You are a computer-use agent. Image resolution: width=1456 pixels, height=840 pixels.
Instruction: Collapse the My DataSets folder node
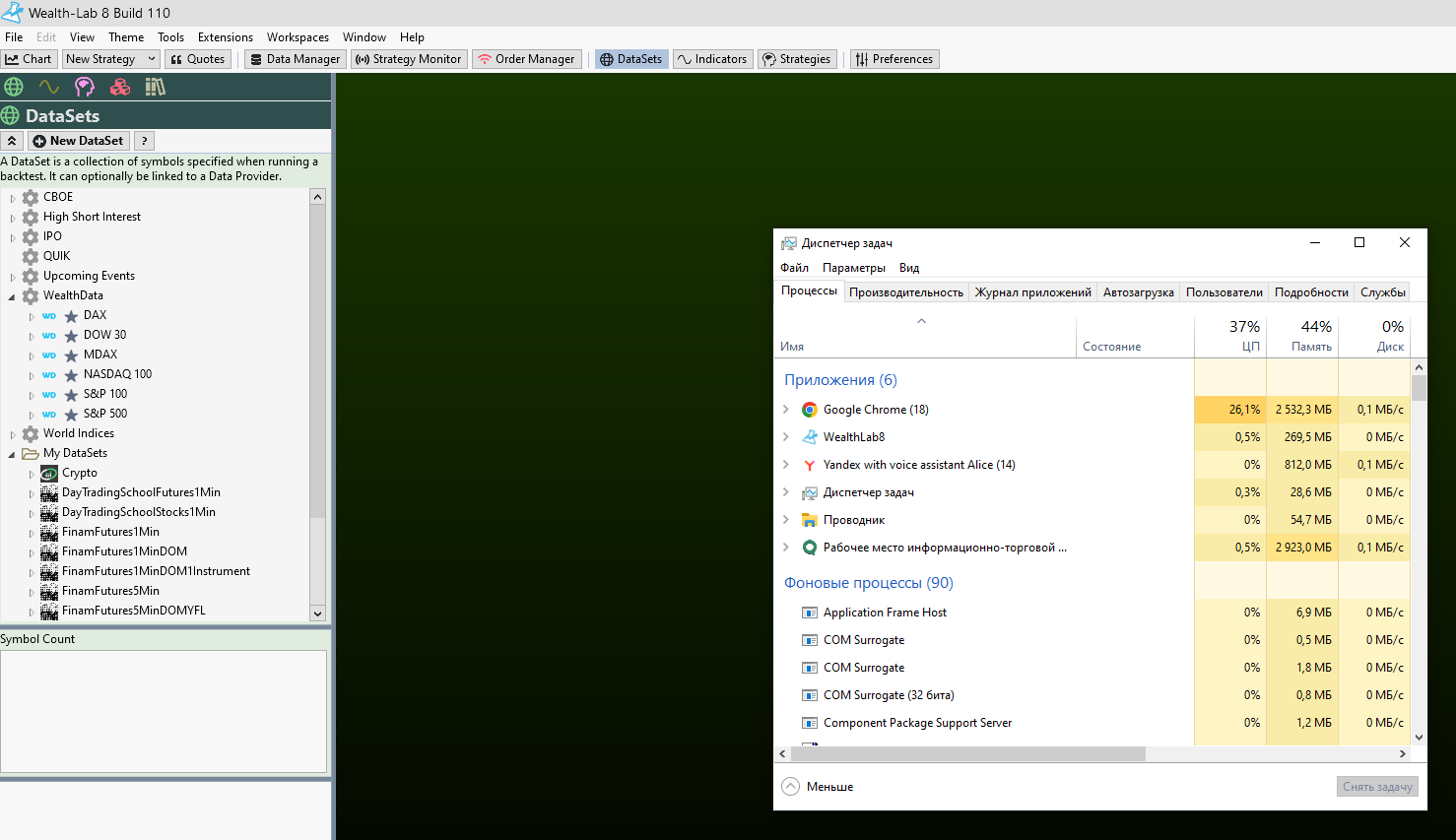tap(13, 454)
